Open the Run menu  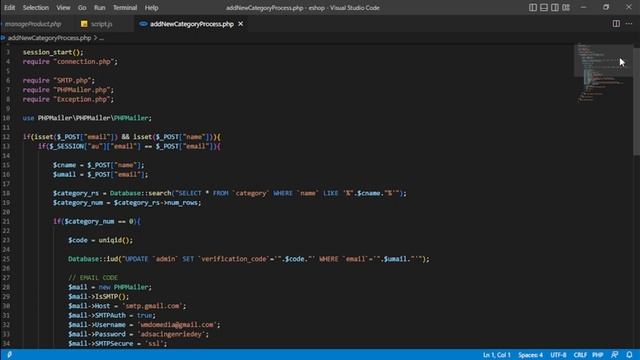coord(99,8)
